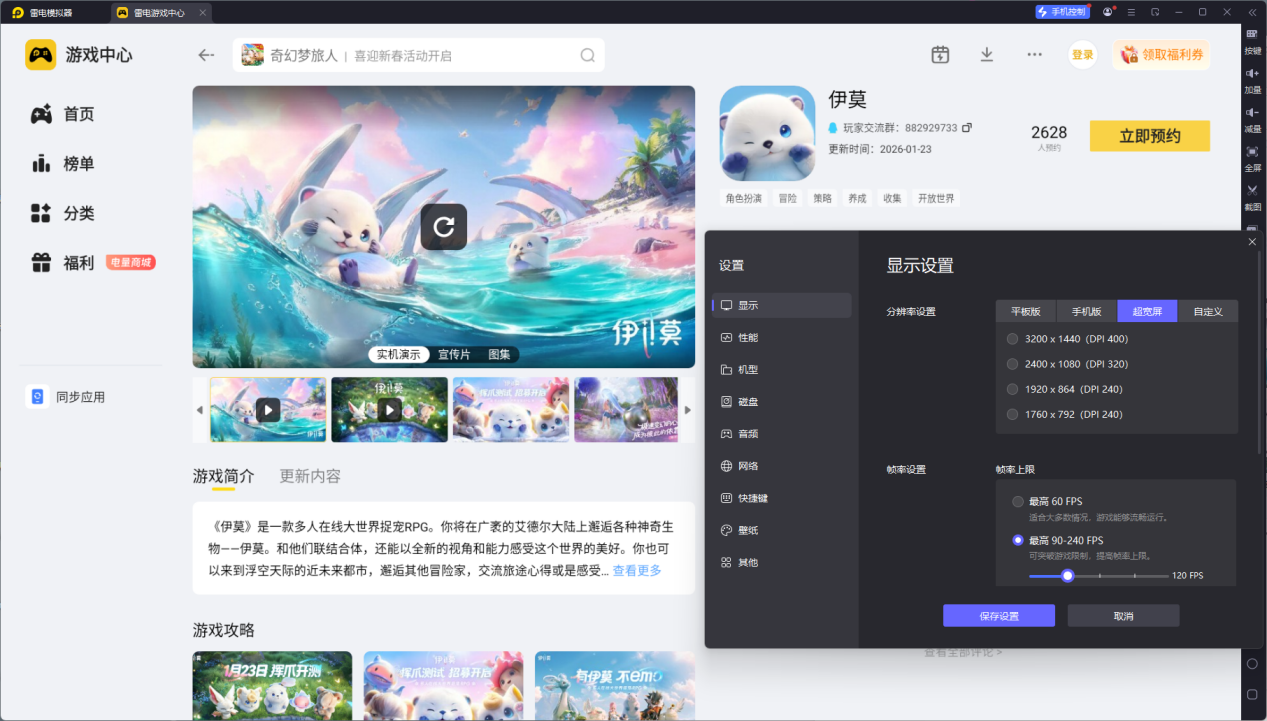Open the three-dots more menu
1267x721 pixels.
pos(1034,55)
